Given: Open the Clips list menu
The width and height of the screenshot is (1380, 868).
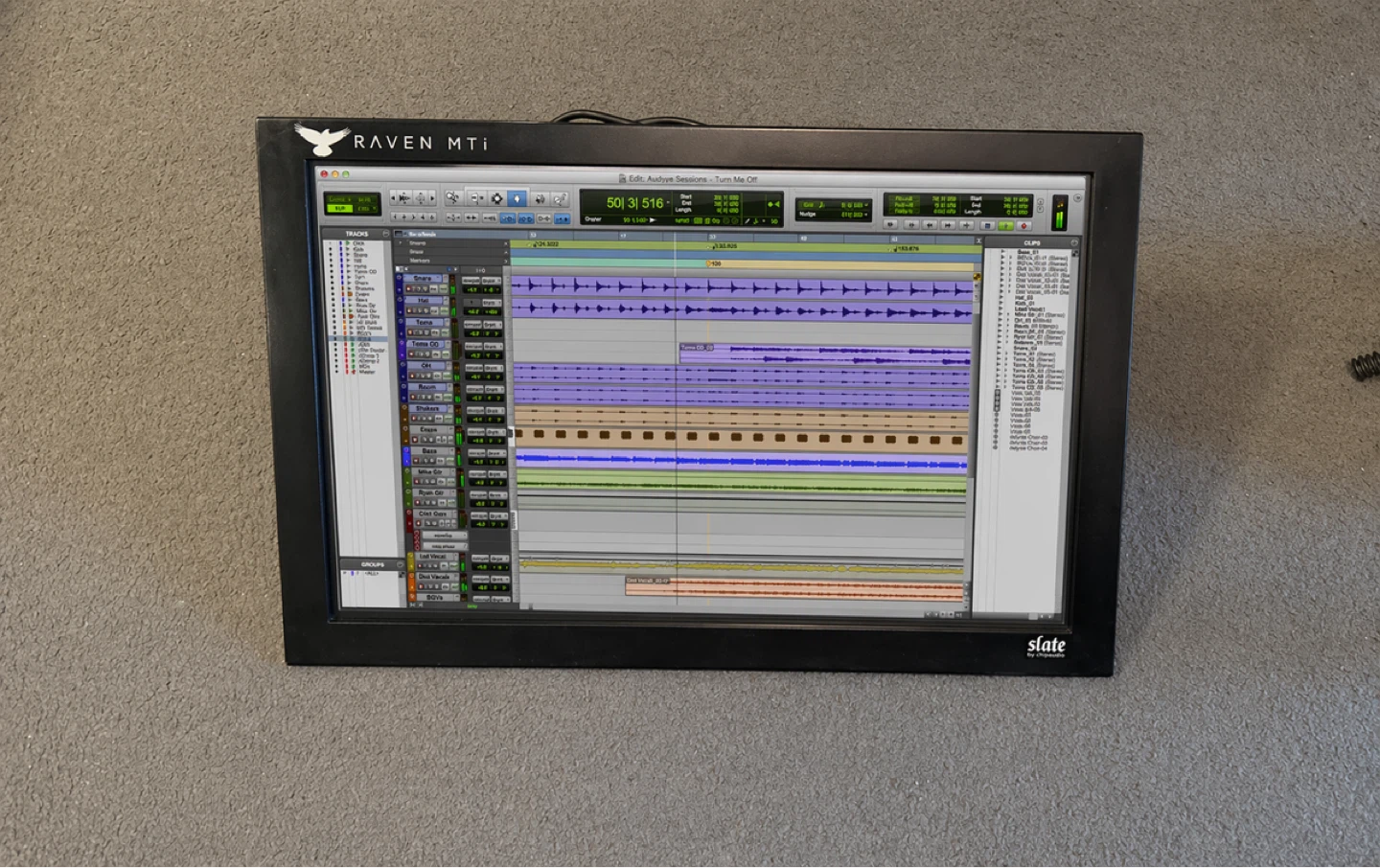Looking at the screenshot, I should pyautogui.click(x=1074, y=243).
